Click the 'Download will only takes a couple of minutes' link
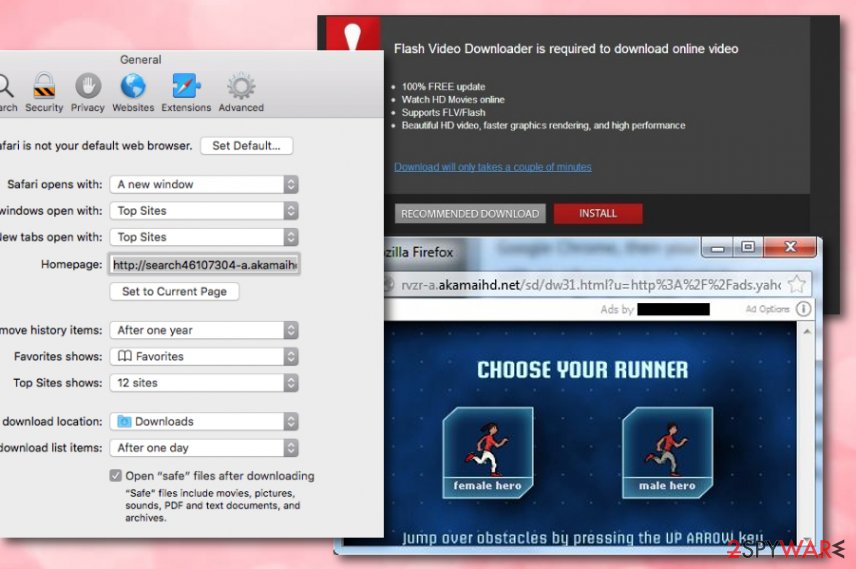 coord(492,167)
